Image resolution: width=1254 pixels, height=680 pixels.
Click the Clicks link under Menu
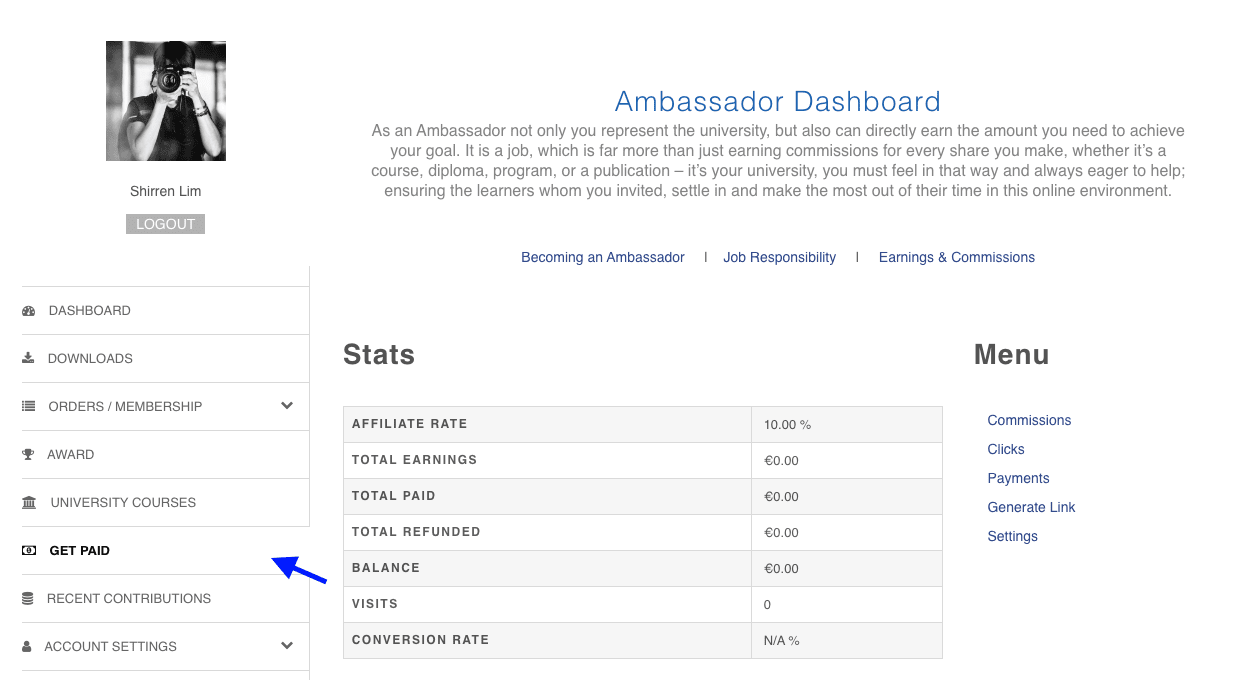click(1005, 449)
